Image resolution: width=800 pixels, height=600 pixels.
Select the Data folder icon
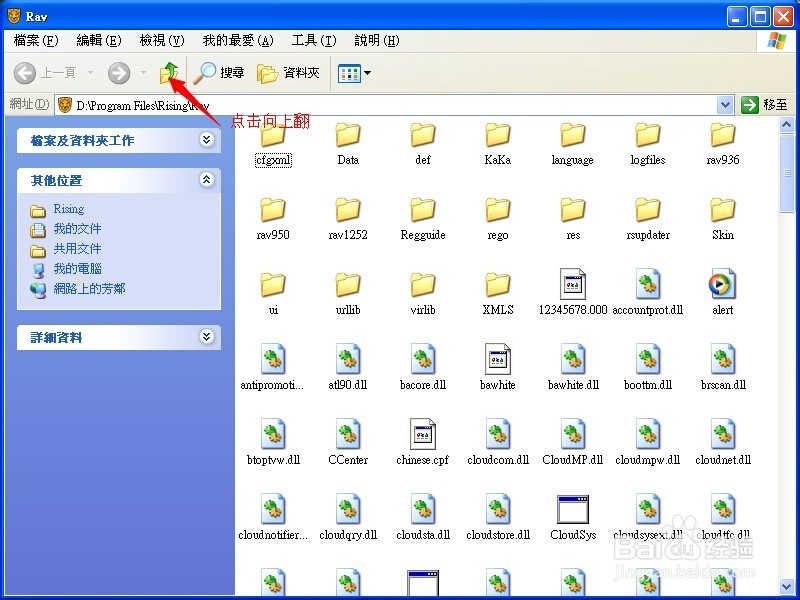tap(348, 135)
